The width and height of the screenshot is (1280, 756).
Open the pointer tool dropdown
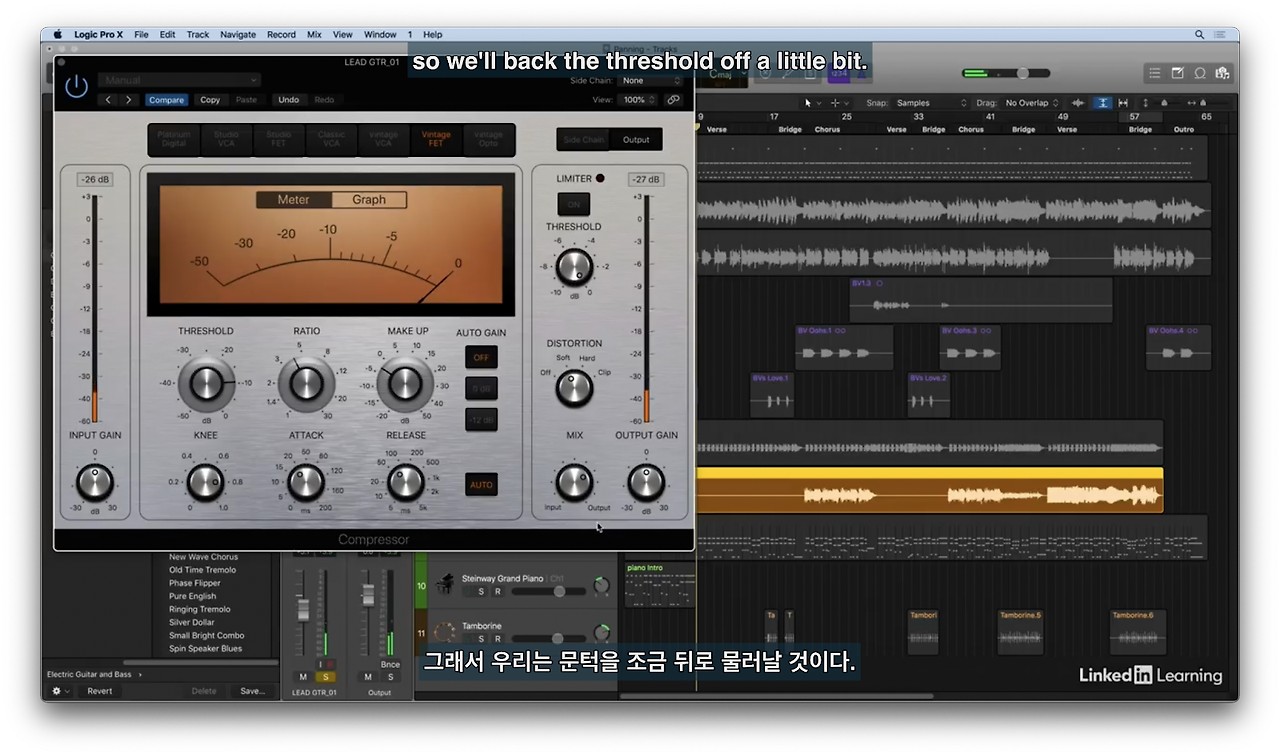[812, 103]
